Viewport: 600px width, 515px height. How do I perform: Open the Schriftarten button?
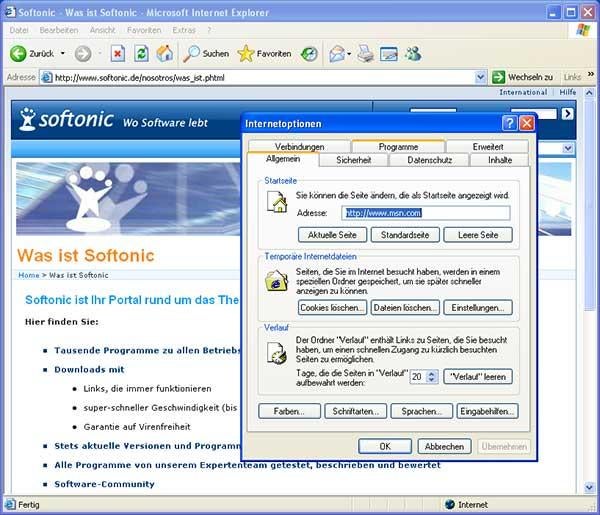(x=355, y=411)
